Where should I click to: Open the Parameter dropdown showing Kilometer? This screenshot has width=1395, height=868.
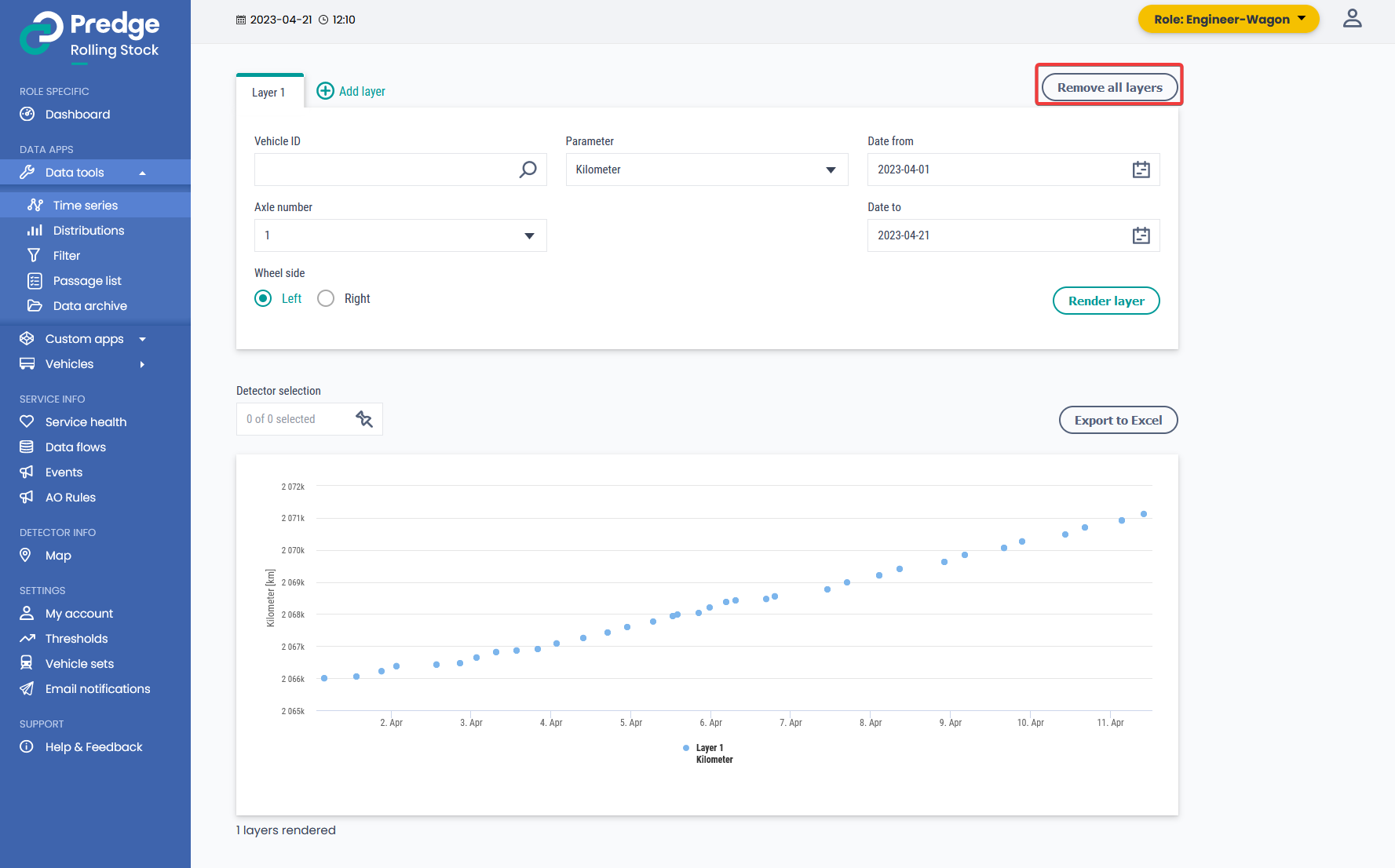pyautogui.click(x=706, y=170)
